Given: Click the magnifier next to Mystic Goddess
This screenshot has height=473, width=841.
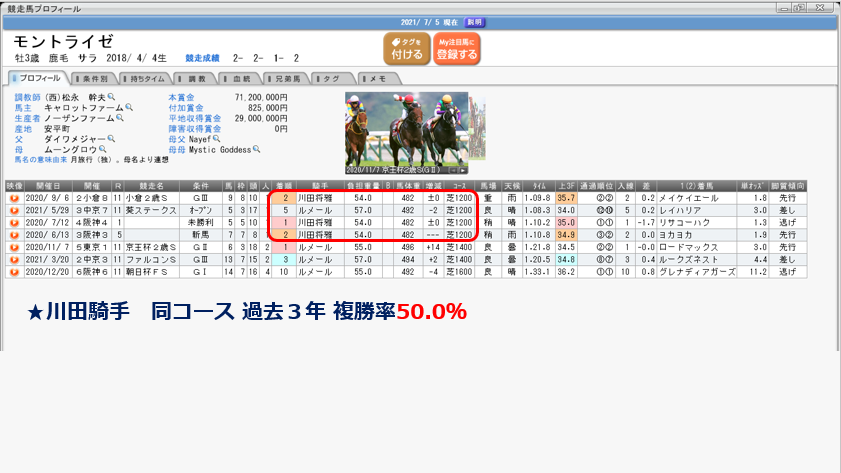Looking at the screenshot, I should pos(257,149).
